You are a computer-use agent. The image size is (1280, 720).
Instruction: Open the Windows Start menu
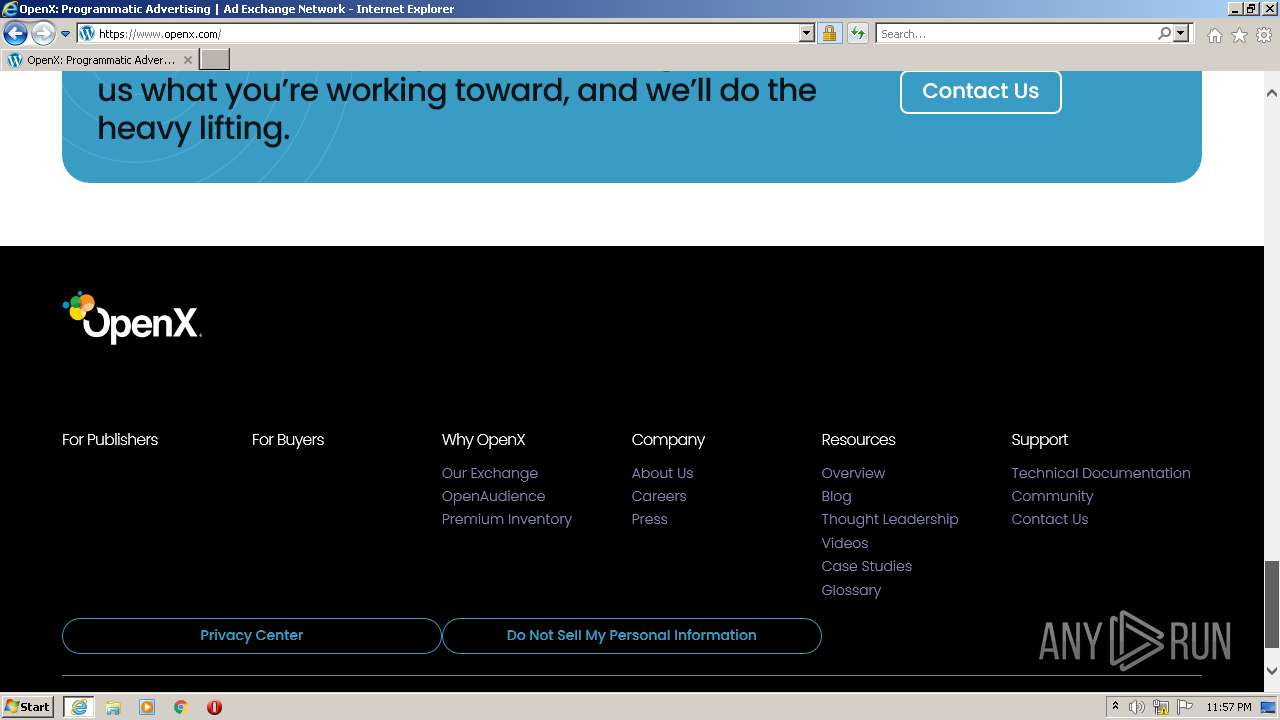click(x=28, y=707)
